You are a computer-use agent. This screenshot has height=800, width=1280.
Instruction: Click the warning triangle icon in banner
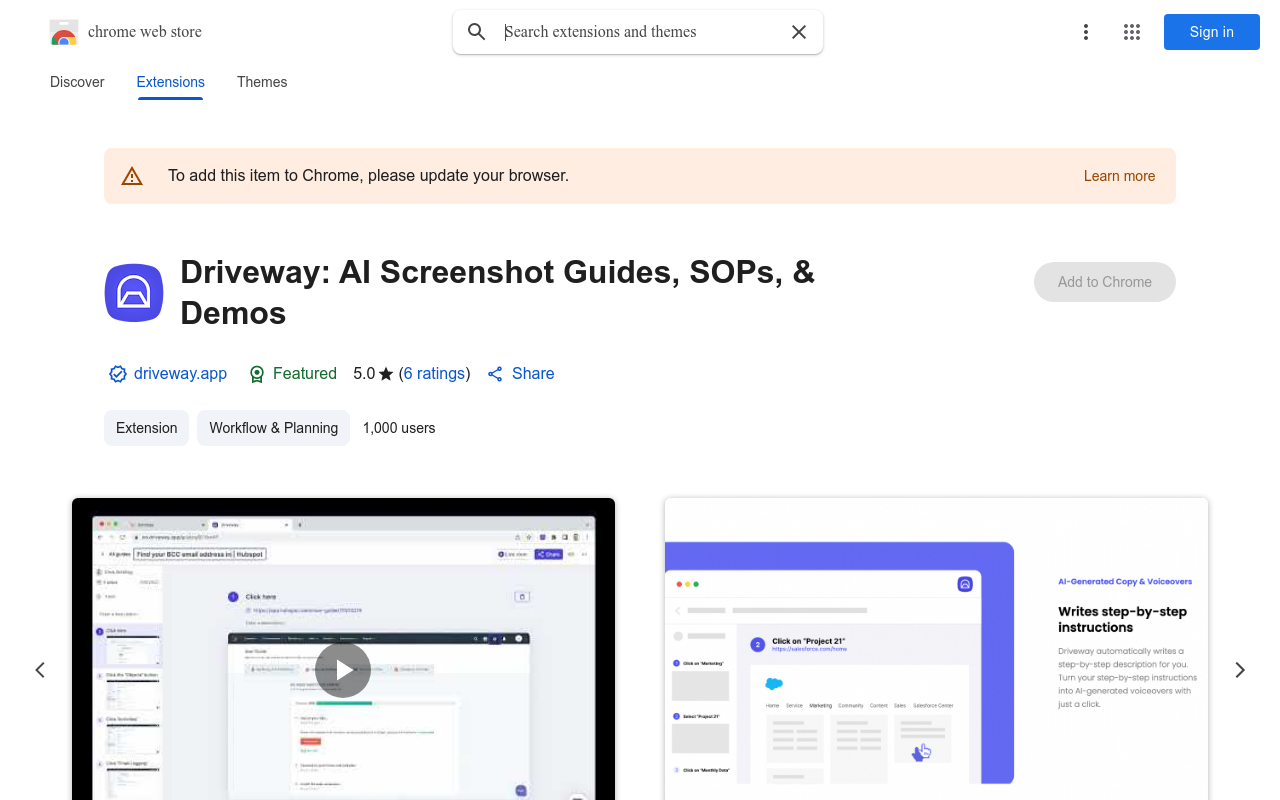pyautogui.click(x=132, y=176)
